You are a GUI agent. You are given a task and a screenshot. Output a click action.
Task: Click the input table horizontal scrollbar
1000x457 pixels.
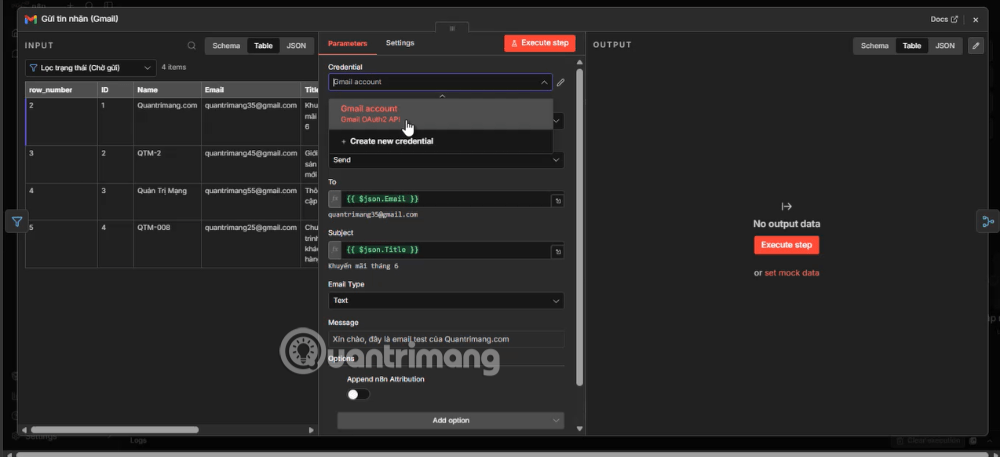click(x=115, y=430)
